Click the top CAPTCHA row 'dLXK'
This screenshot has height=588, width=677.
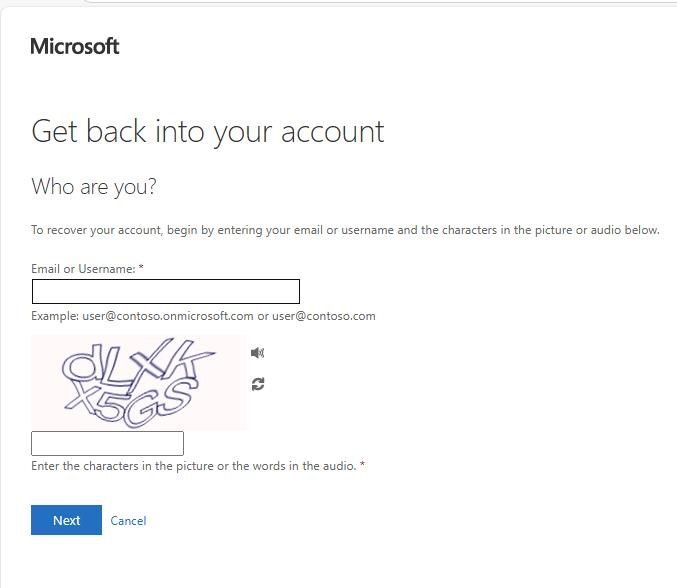[137, 362]
